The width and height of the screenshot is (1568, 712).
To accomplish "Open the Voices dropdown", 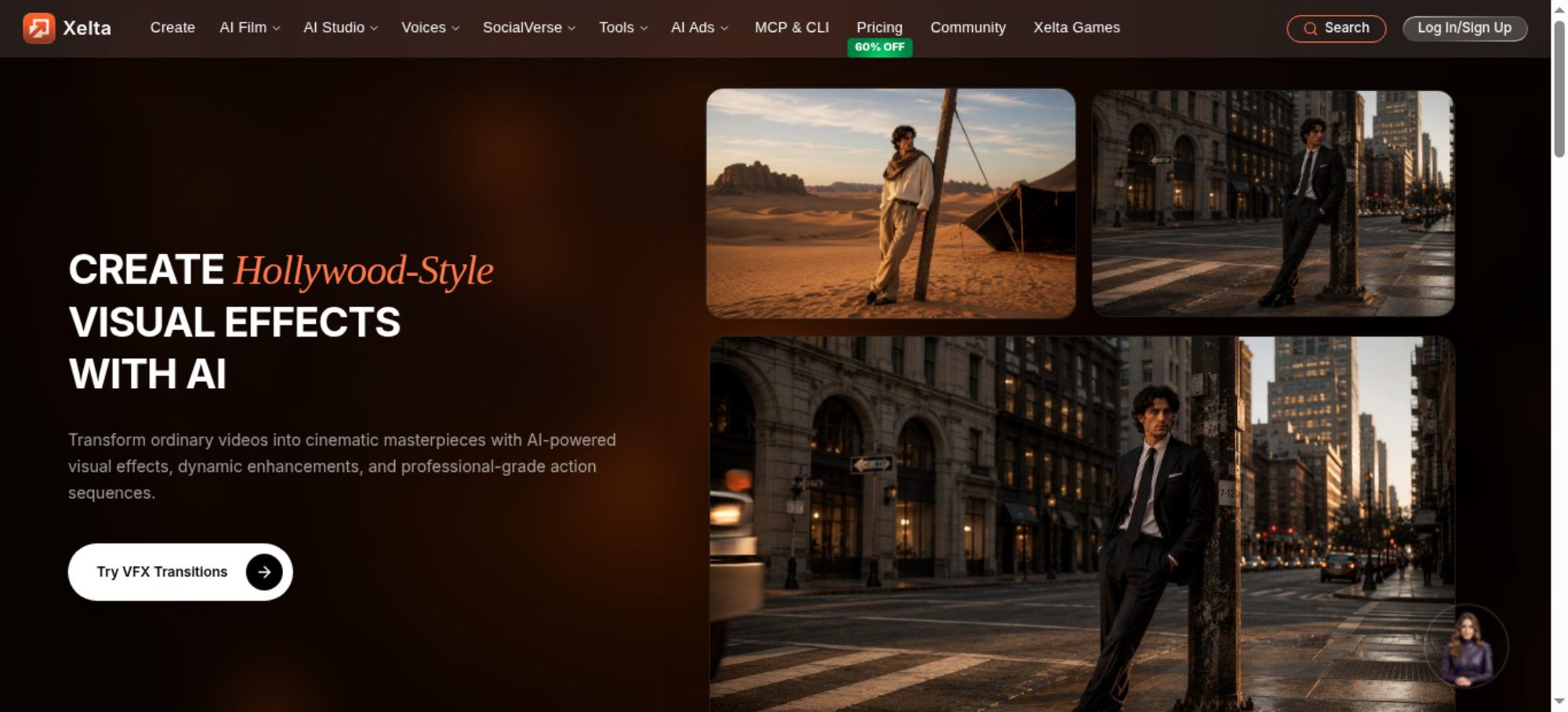I will (430, 27).
